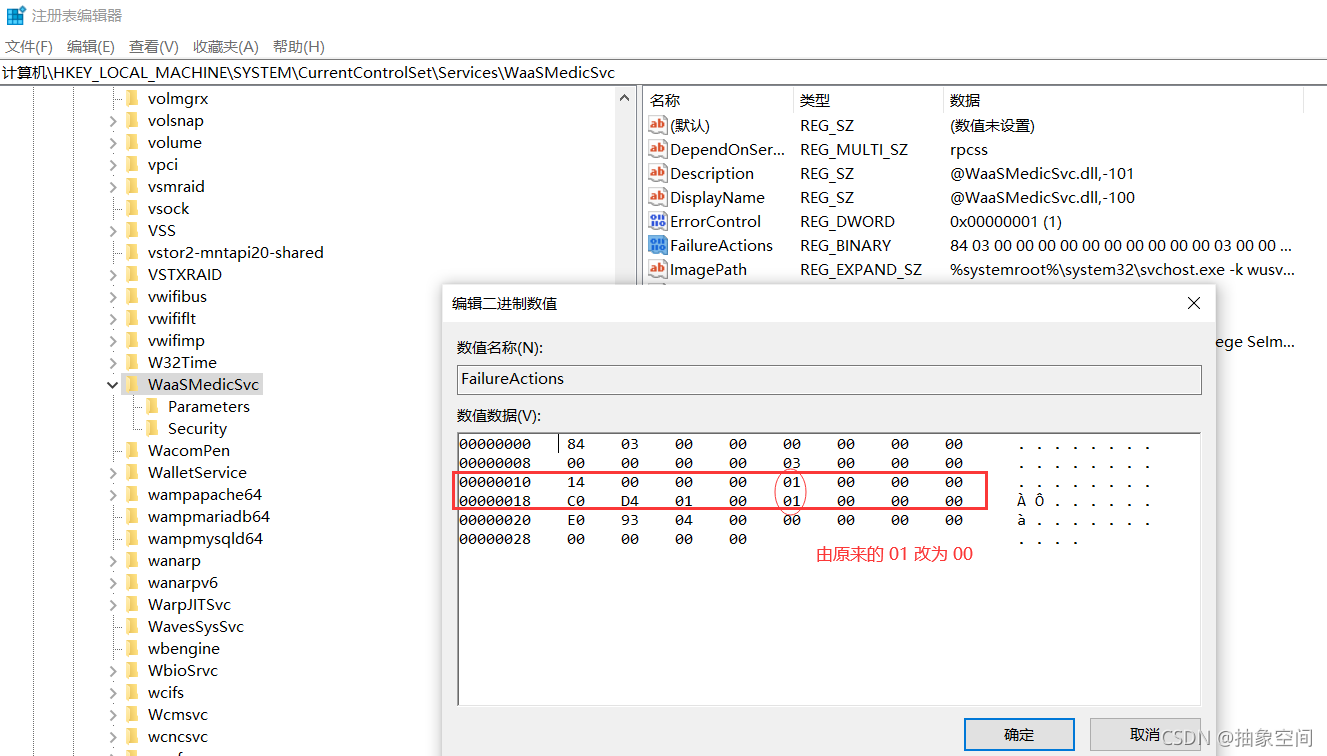This screenshot has height=756, width=1327.
Task: Click the FailureActions binary value icon
Action: [x=657, y=245]
